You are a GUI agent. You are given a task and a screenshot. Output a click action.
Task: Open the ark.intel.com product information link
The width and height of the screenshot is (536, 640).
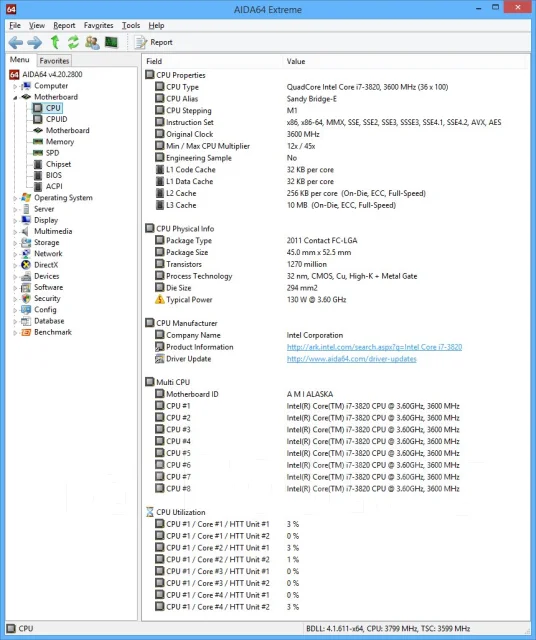[374, 347]
